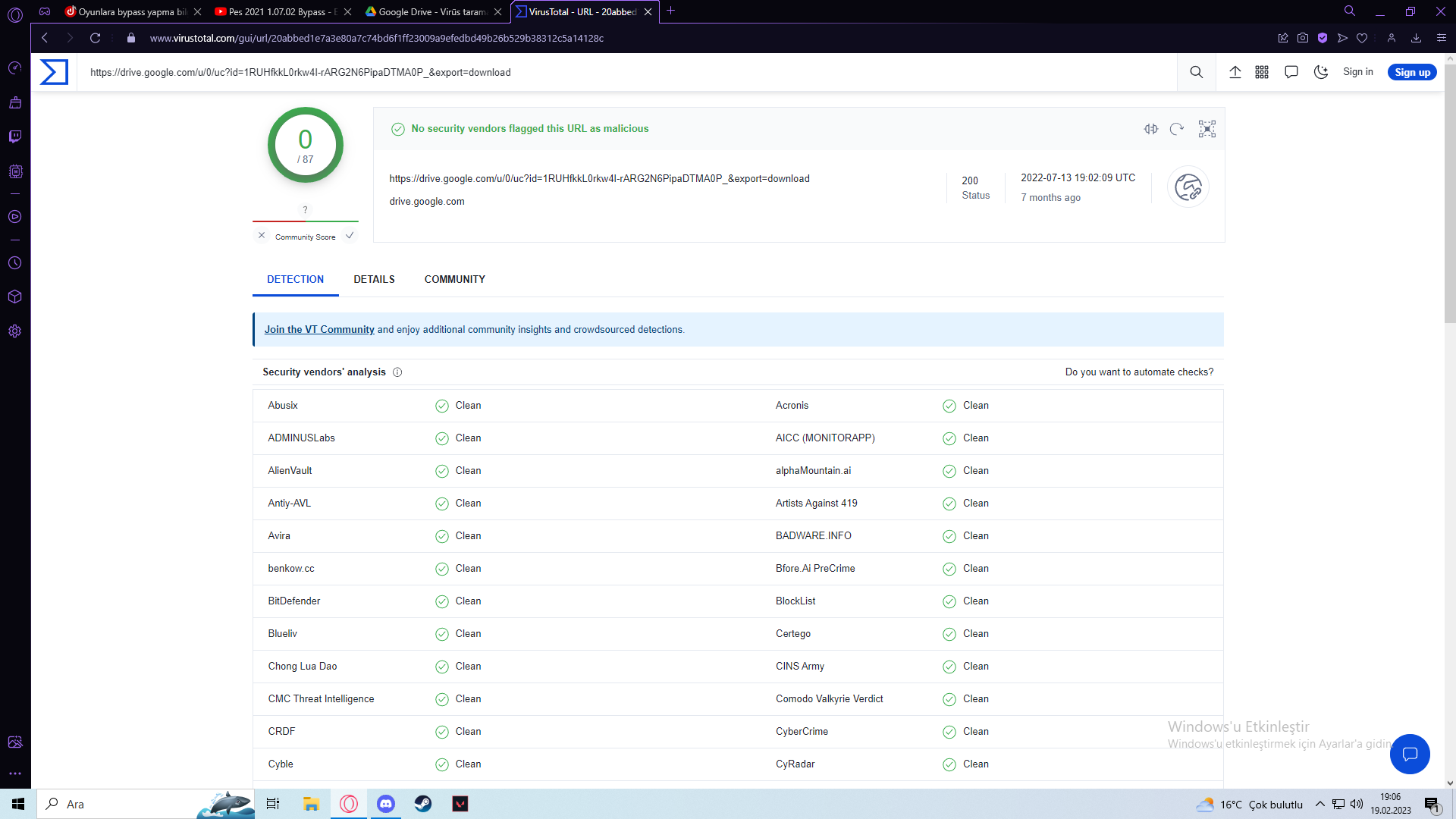This screenshot has width=1456, height=819.
Task: Click the Sign up button
Action: [1412, 72]
